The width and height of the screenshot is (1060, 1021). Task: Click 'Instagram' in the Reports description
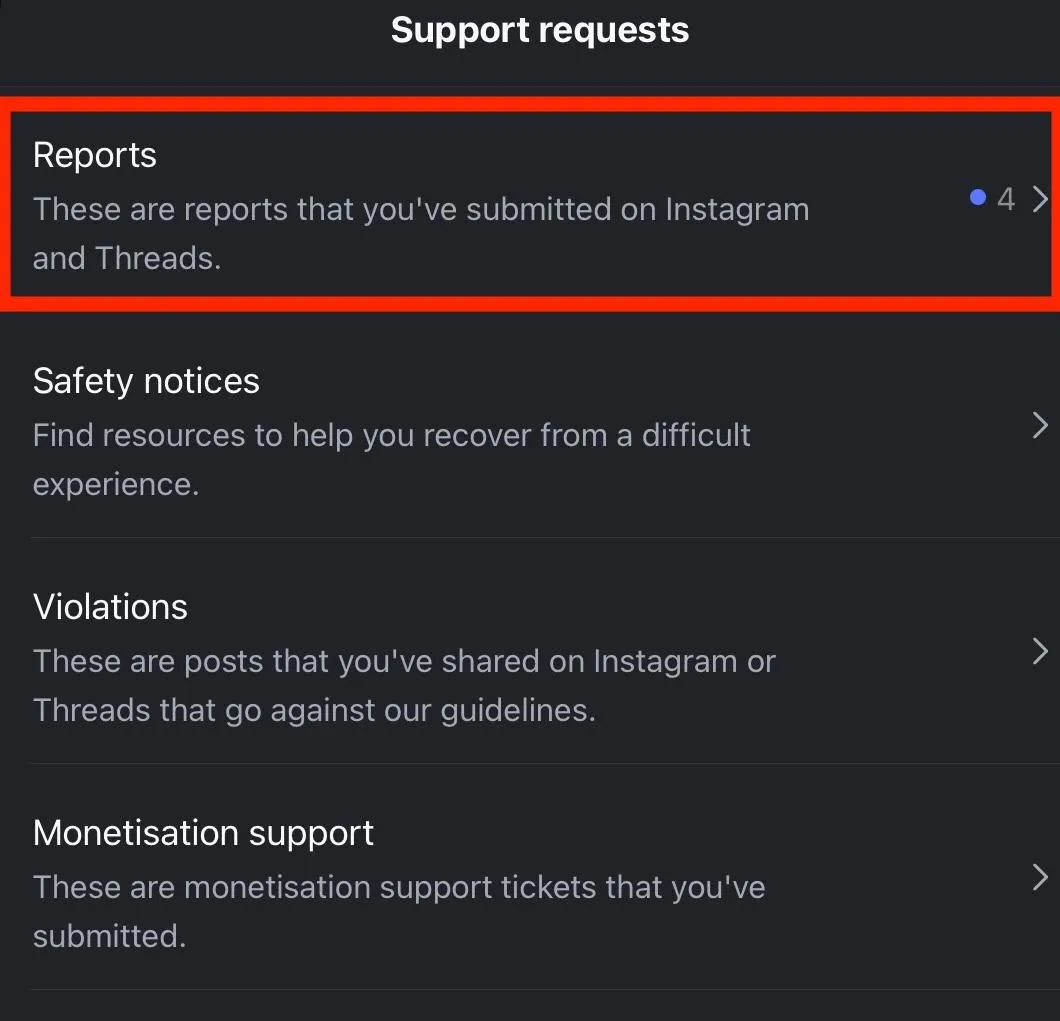737,210
